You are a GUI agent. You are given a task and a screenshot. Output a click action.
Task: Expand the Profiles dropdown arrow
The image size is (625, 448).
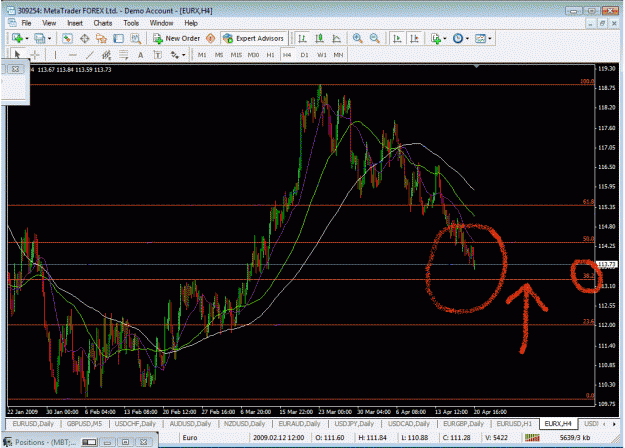(x=49, y=39)
